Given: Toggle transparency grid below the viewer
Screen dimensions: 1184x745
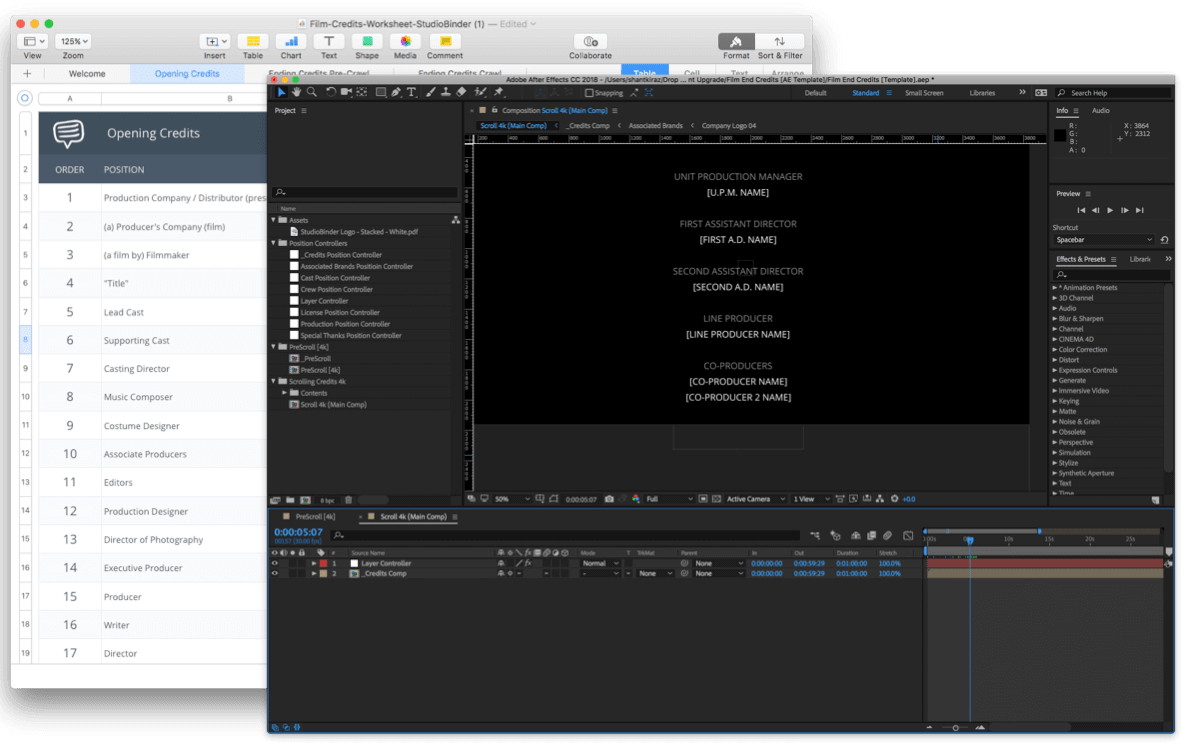Looking at the screenshot, I should pos(716,499).
